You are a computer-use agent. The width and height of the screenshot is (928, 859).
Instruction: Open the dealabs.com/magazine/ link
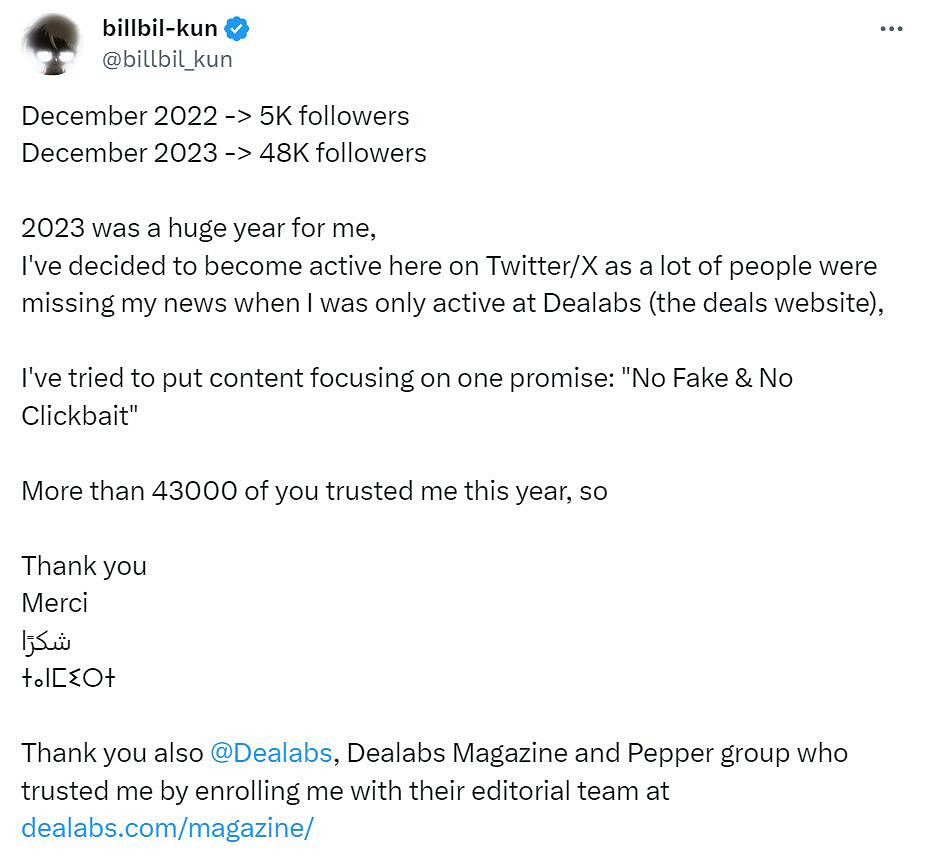[x=167, y=828]
